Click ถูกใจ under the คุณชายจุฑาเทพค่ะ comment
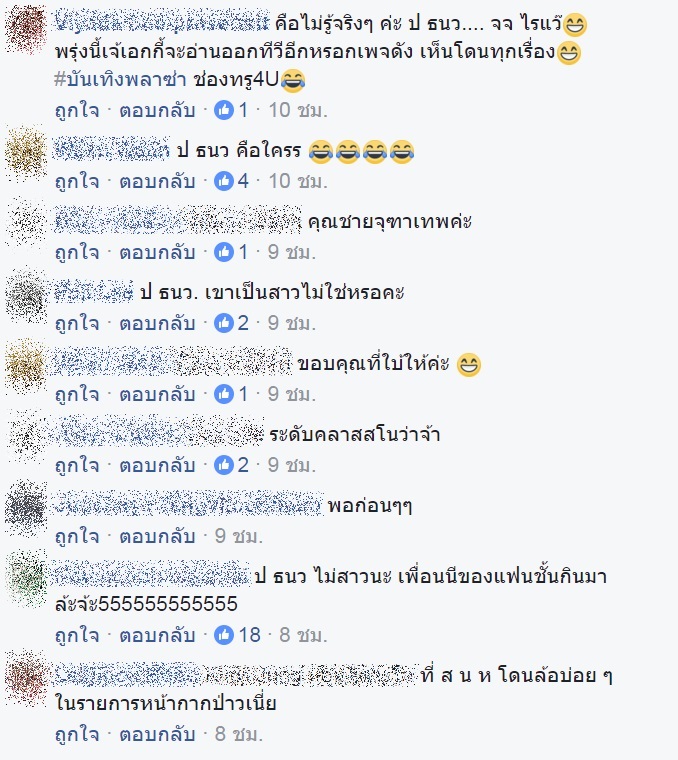 (x=78, y=252)
